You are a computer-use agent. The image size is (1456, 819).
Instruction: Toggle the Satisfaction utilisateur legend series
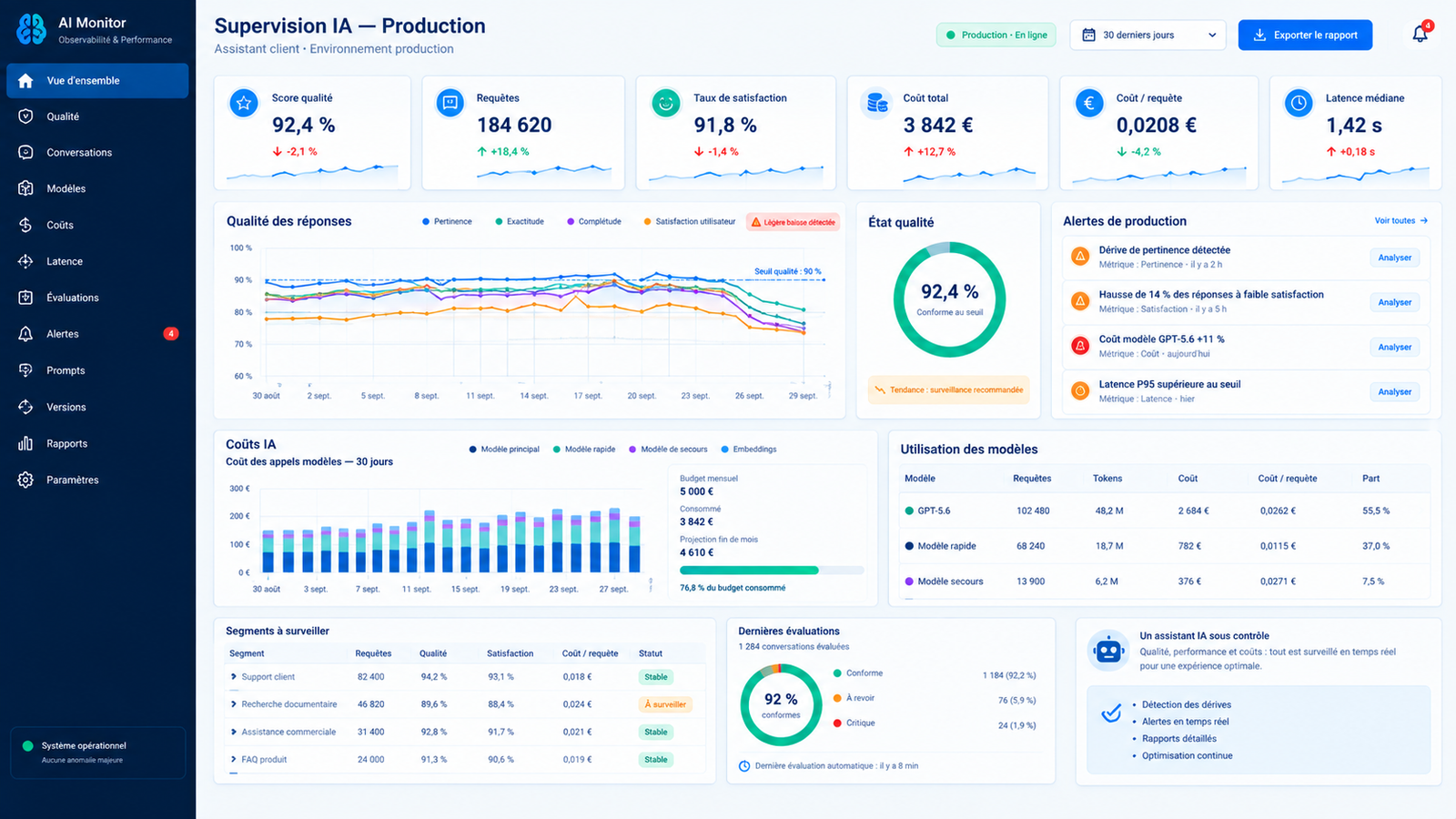point(690,221)
